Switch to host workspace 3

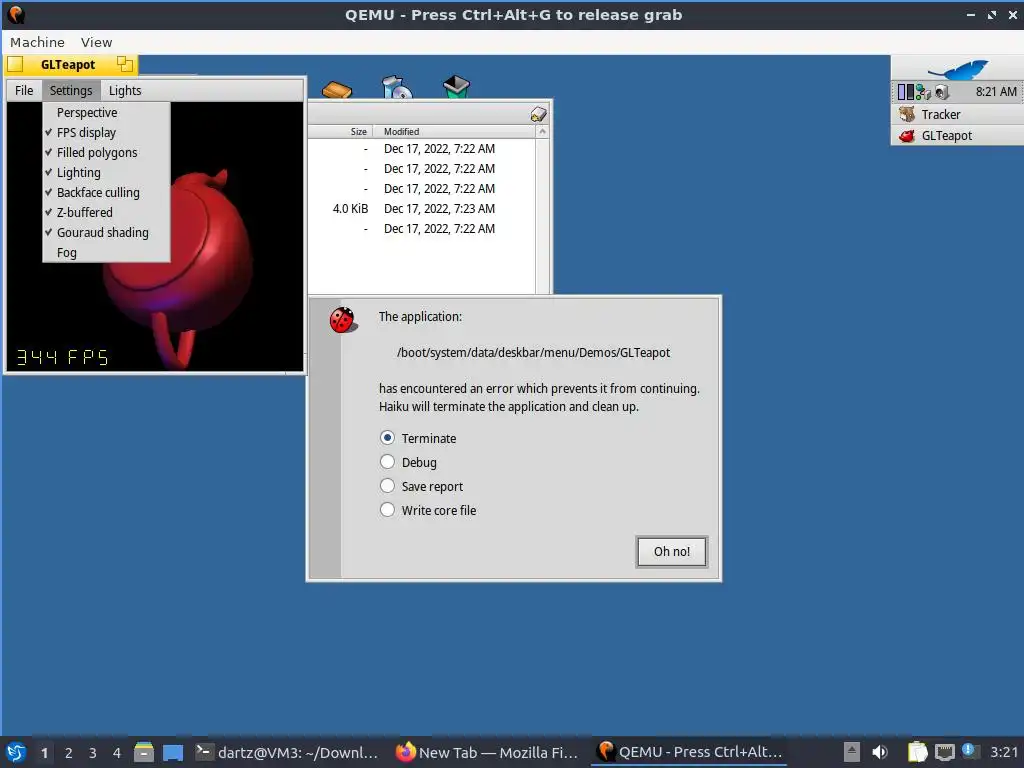tap(93, 753)
